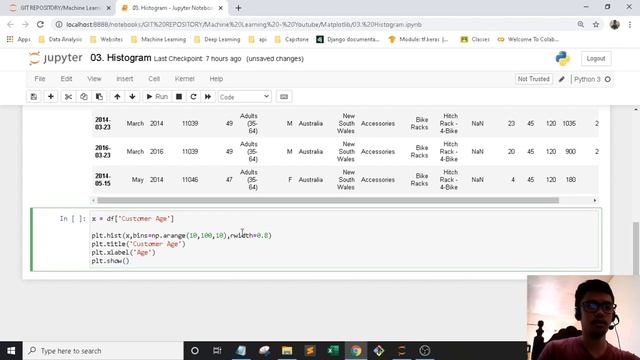Screen dimensions: 640x360
Task: Move selected cell down arrow
Action: 132,97
